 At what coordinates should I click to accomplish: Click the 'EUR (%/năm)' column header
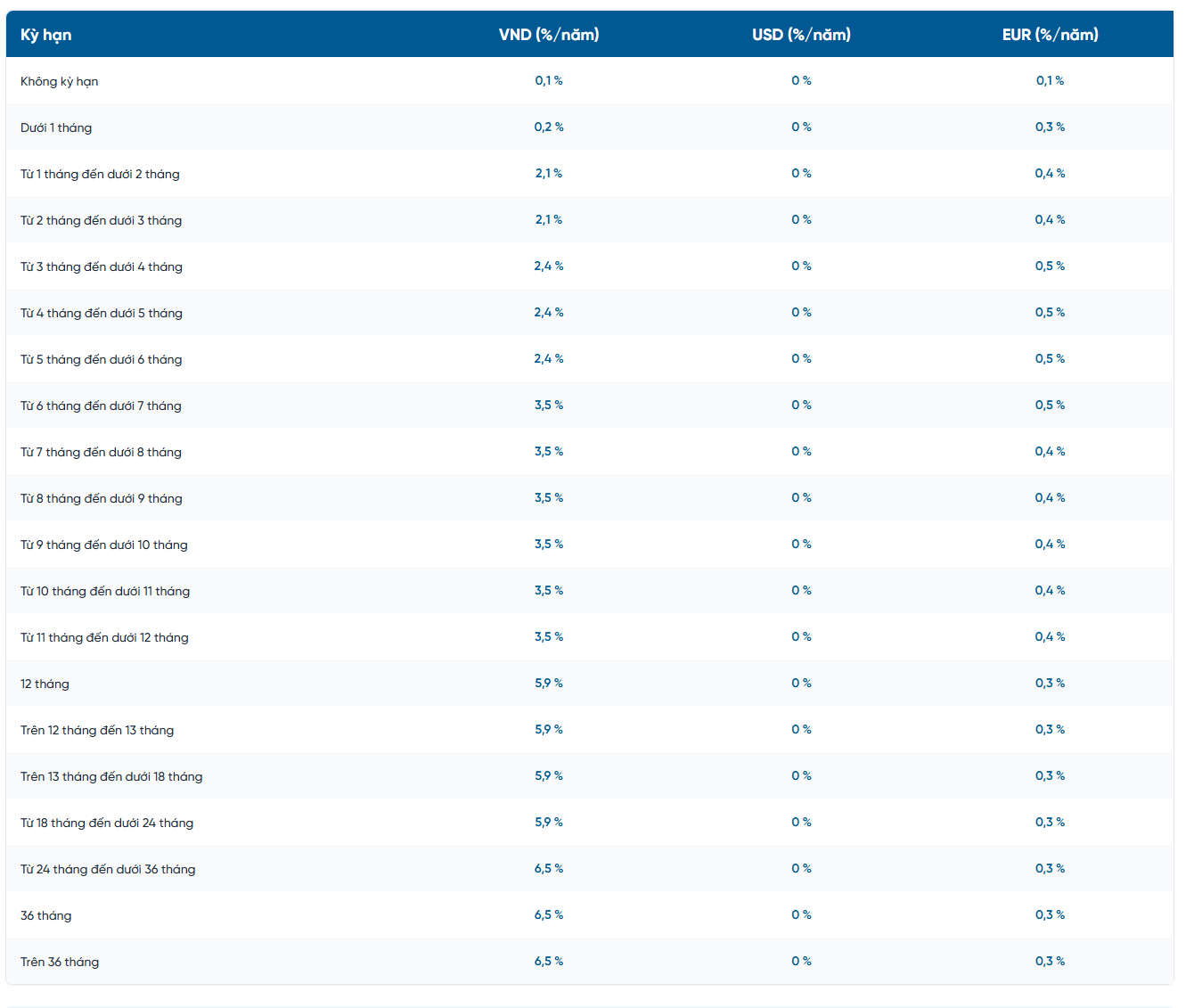[1050, 35]
